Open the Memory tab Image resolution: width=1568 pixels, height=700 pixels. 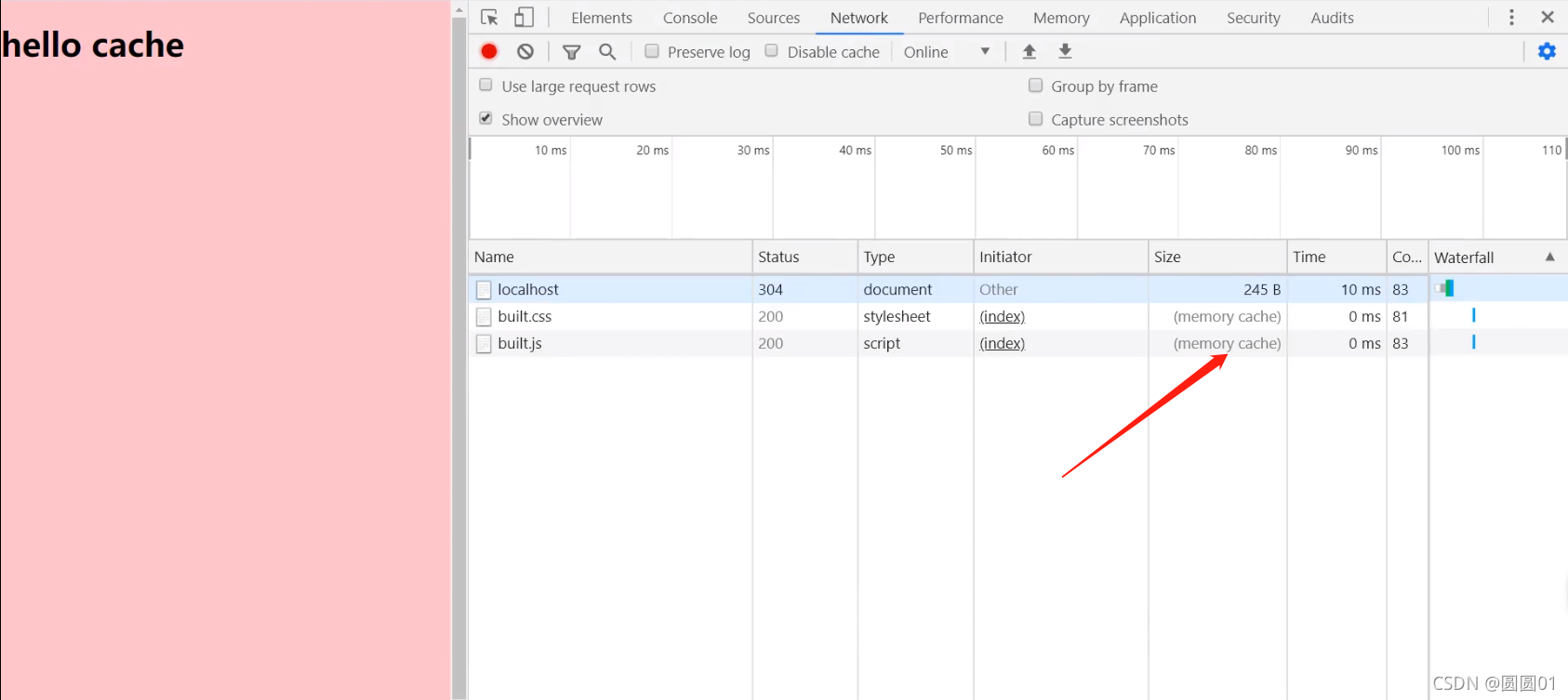(x=1061, y=18)
